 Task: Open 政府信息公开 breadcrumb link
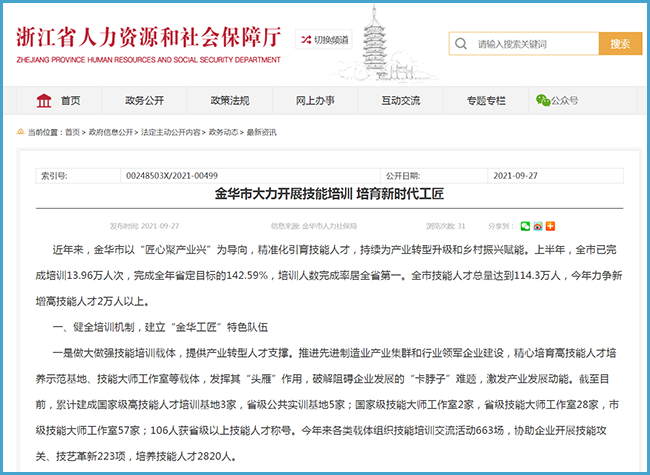111,132
